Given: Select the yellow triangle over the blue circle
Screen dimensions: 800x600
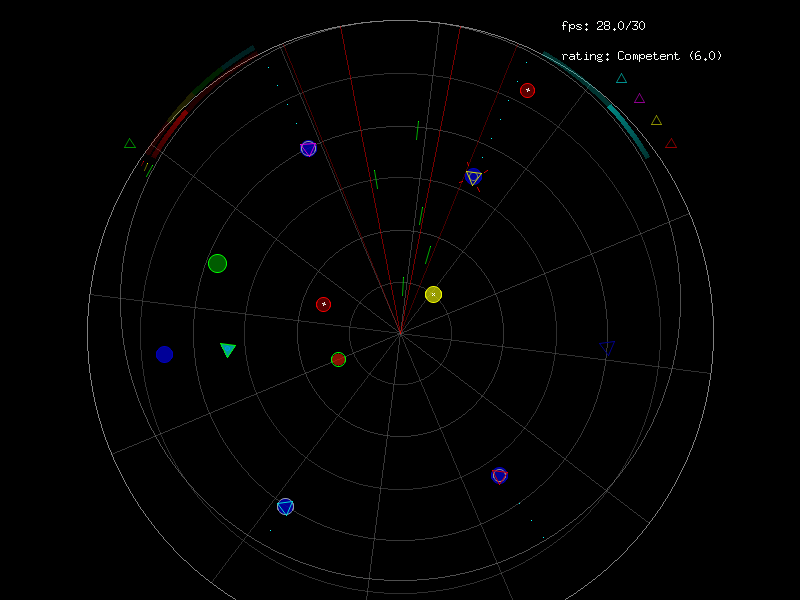Looking at the screenshot, I should [x=474, y=178].
